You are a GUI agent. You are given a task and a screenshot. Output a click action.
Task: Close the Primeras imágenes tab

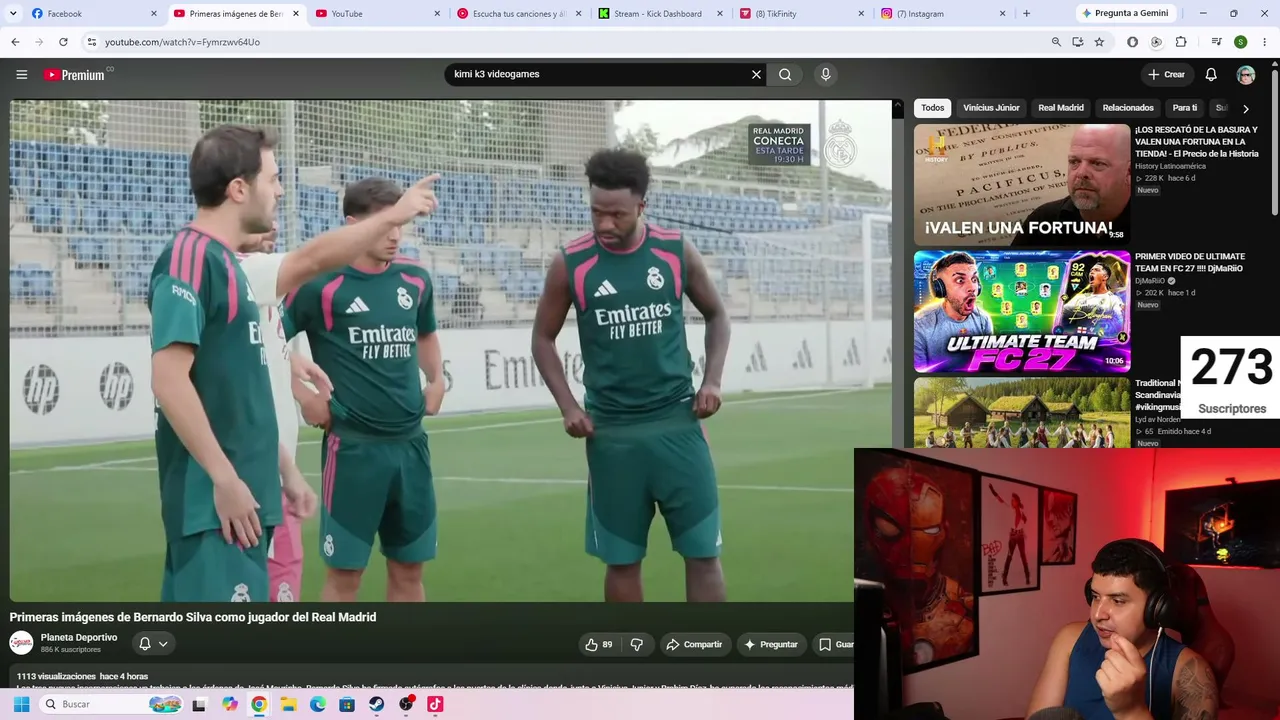click(296, 13)
